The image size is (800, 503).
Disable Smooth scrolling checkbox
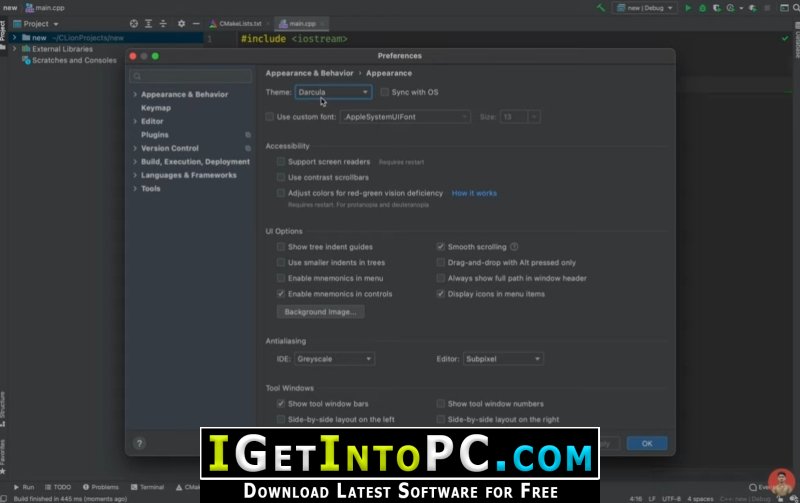click(440, 247)
